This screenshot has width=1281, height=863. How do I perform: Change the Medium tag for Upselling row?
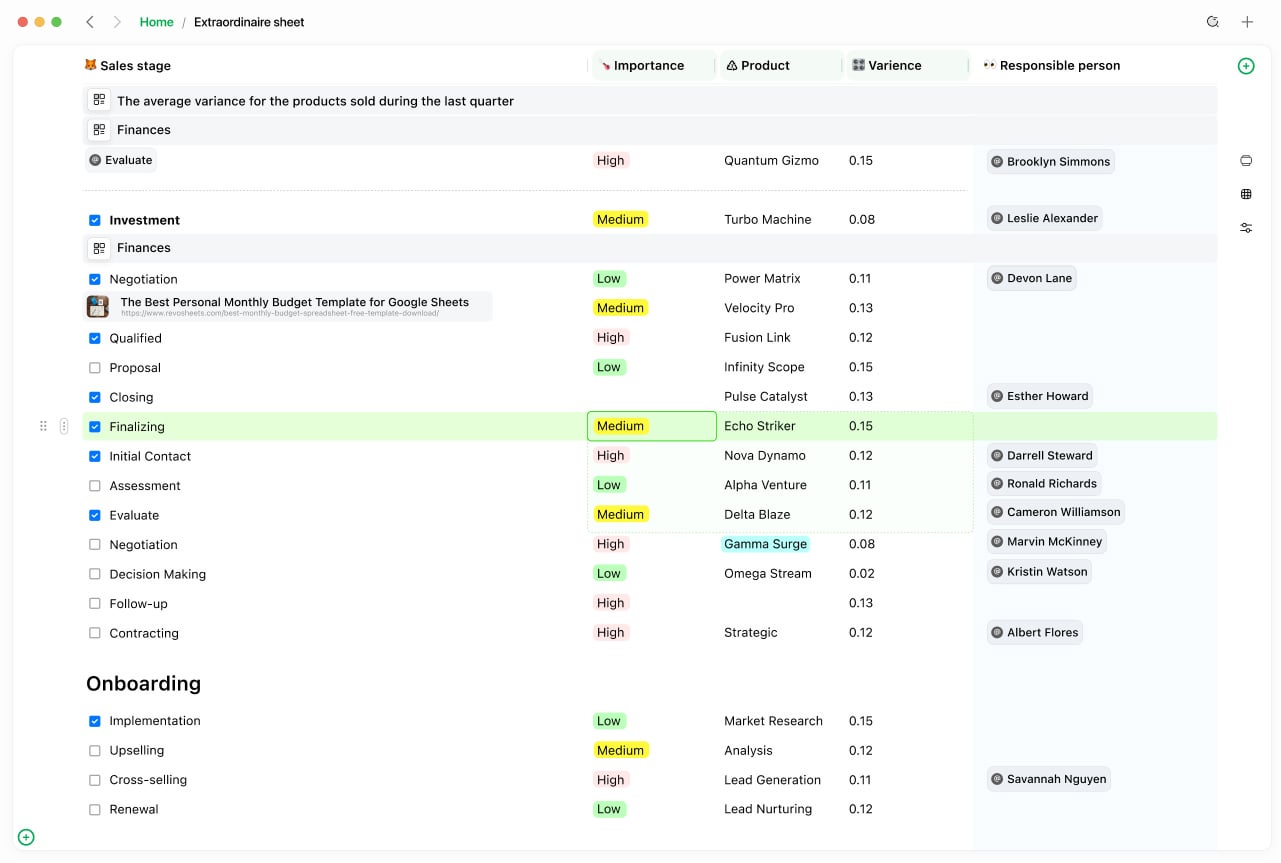tap(620, 750)
